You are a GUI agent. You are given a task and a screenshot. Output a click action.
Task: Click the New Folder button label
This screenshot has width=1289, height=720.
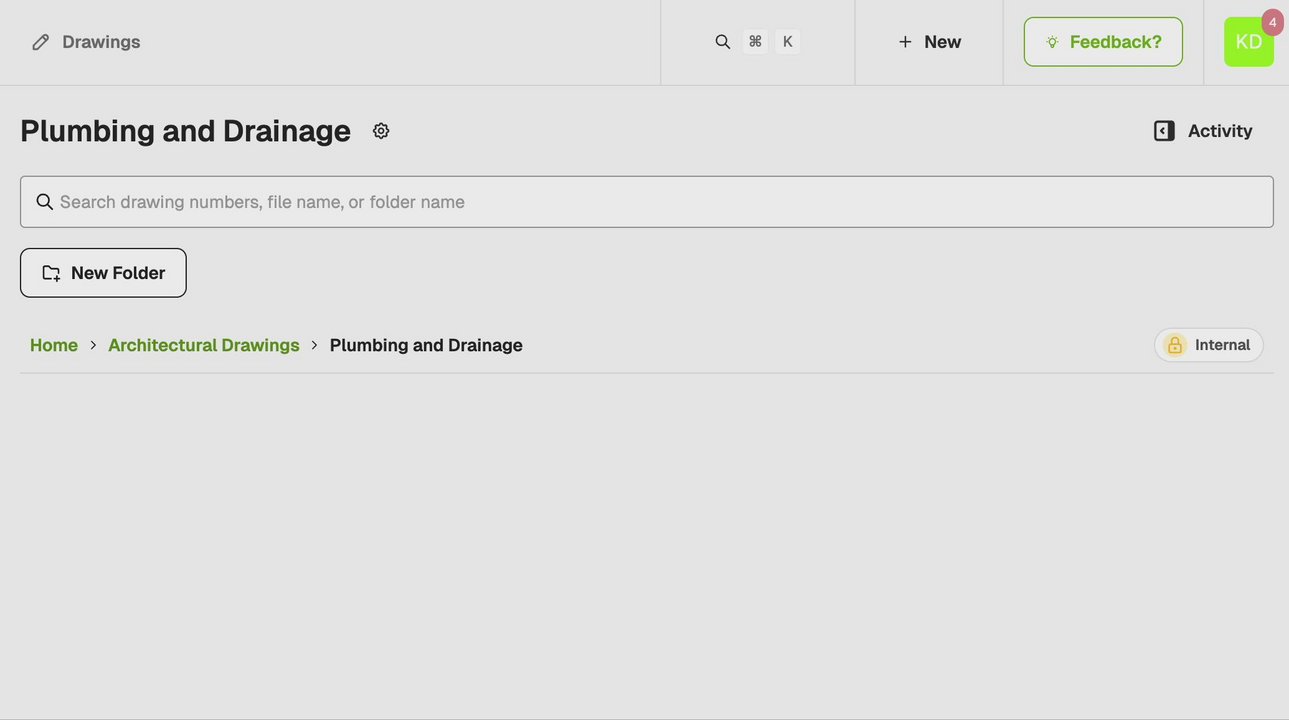coord(118,273)
